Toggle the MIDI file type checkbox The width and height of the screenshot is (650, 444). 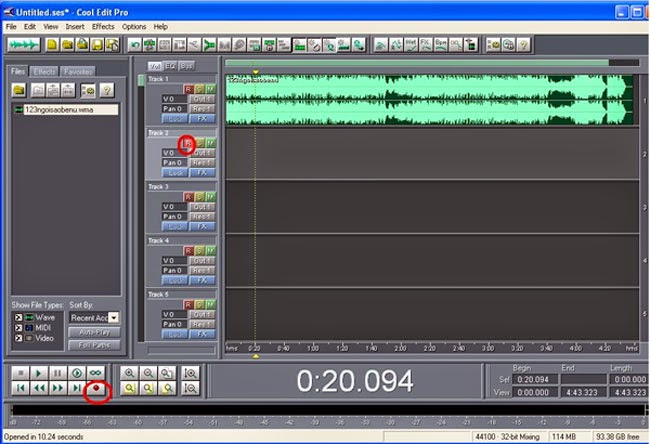point(18,328)
